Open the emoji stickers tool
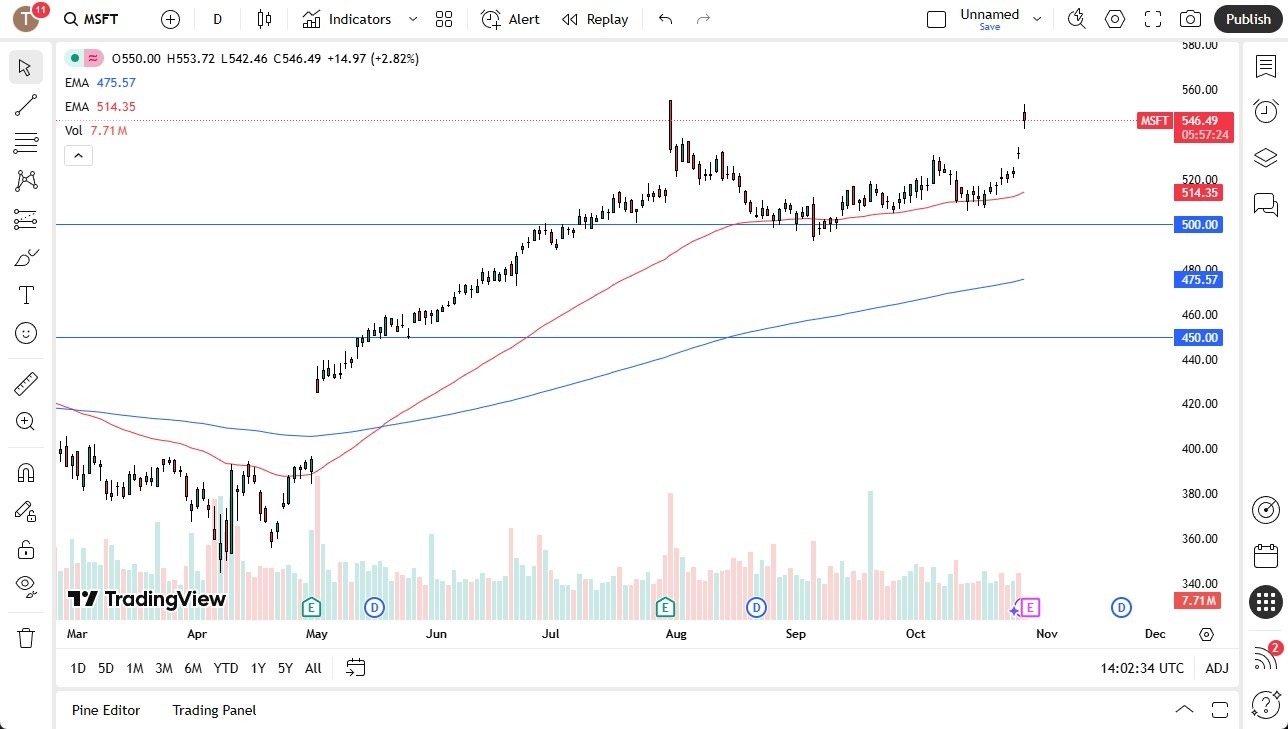The image size is (1288, 729). click(x=26, y=333)
